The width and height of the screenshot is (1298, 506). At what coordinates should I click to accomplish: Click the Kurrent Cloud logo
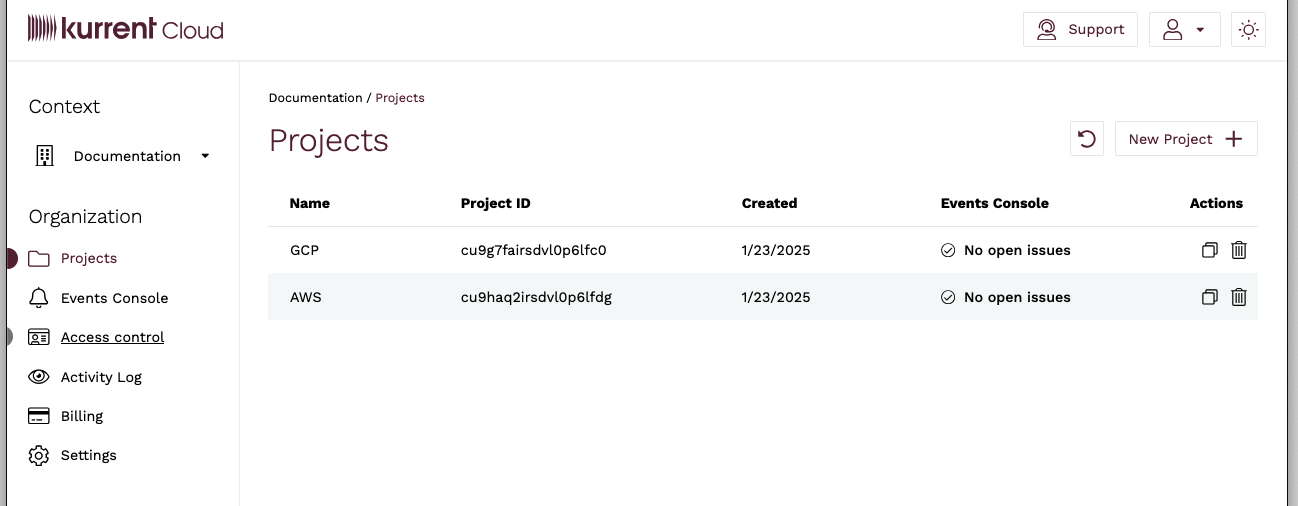126,29
